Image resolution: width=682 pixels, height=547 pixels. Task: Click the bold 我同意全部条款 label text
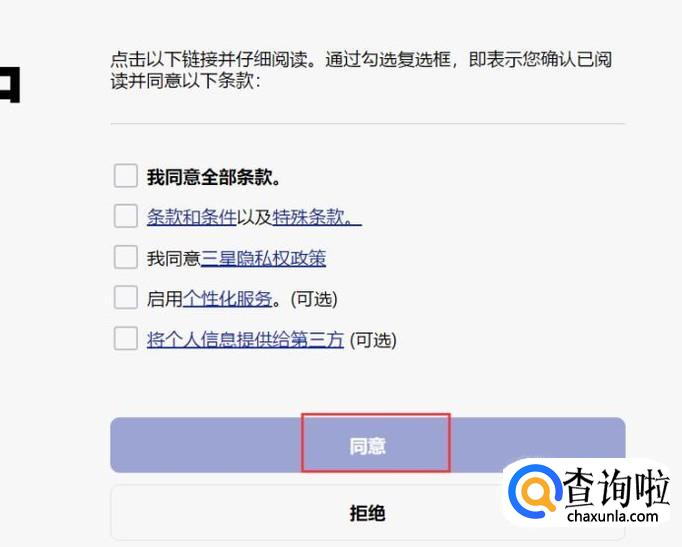pyautogui.click(x=213, y=178)
